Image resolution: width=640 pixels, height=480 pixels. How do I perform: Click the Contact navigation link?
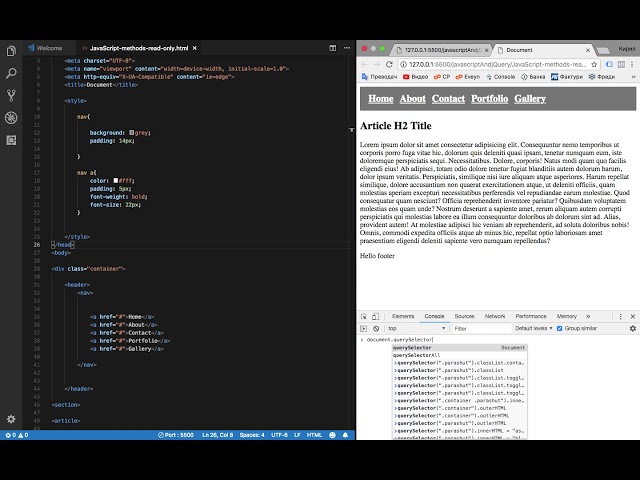pyautogui.click(x=448, y=99)
